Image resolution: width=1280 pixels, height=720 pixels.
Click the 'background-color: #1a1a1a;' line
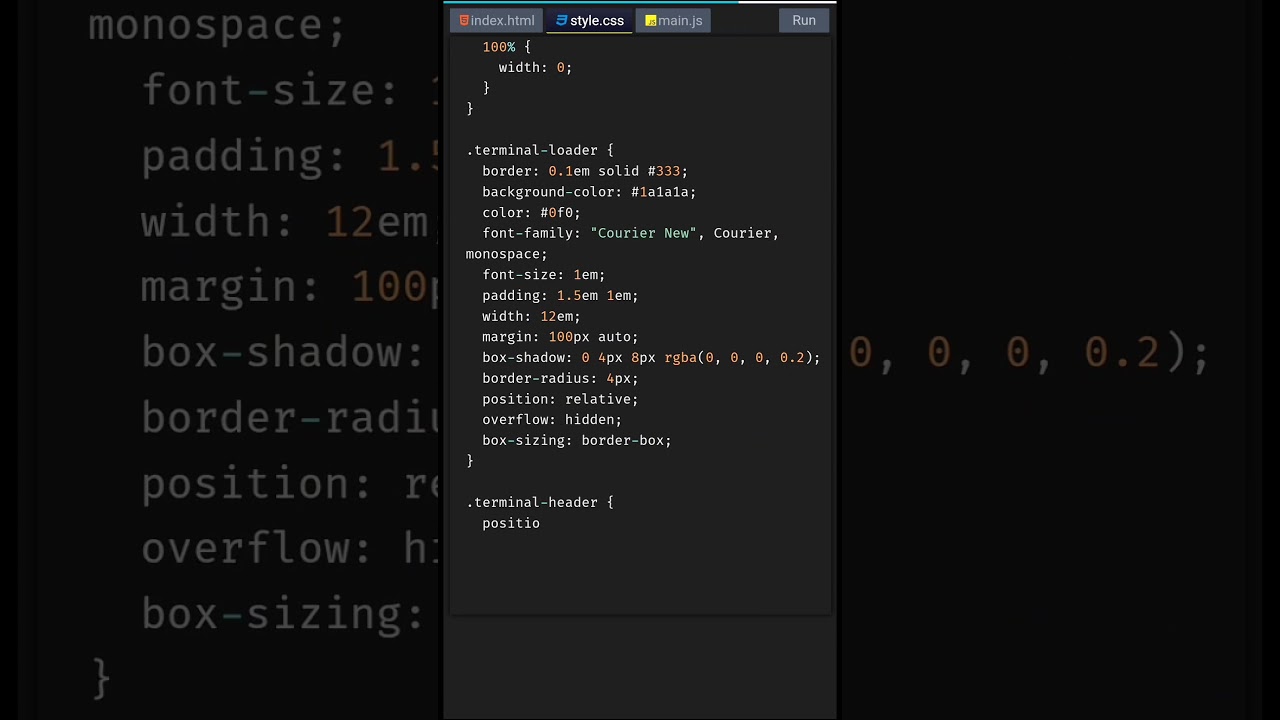tap(589, 192)
